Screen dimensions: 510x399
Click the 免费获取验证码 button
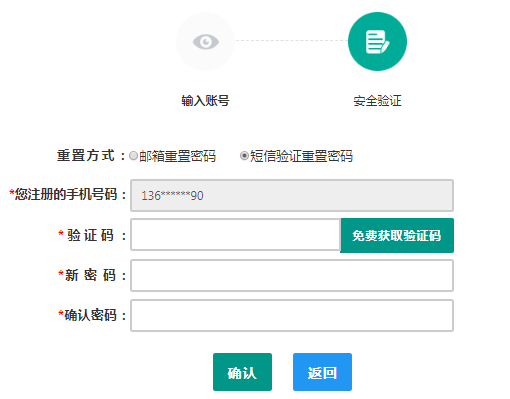point(397,235)
